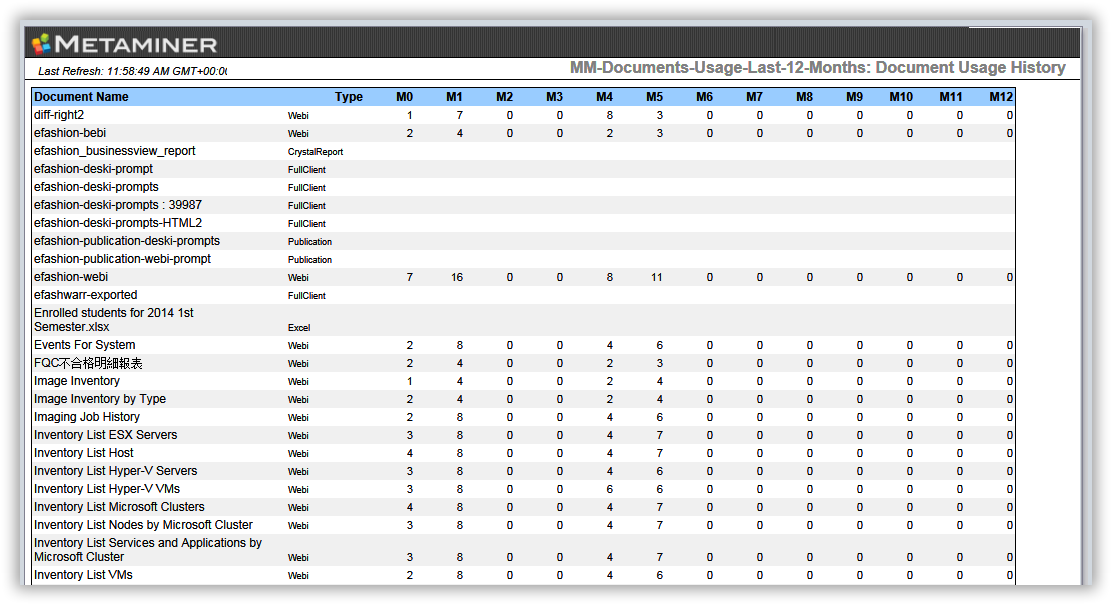Click the Document Usage History report title
1112x605 pixels.
[x=818, y=67]
